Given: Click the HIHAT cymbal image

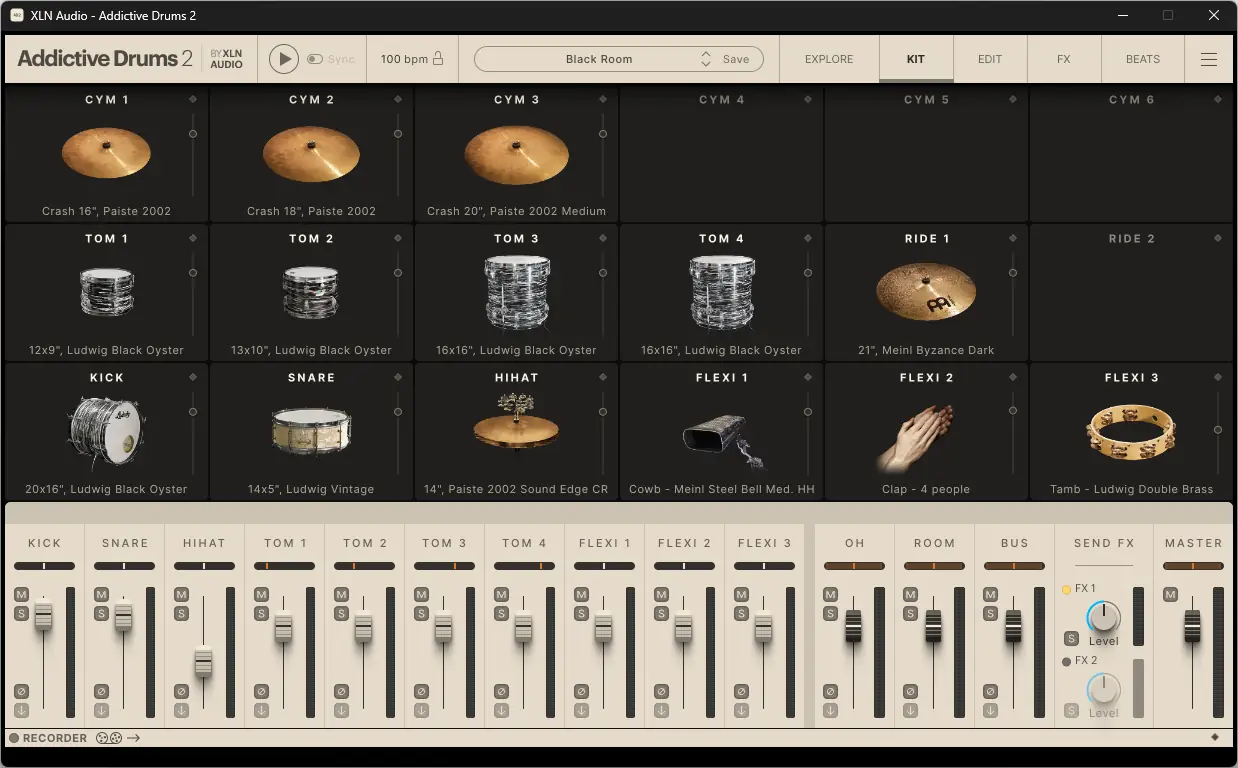Looking at the screenshot, I should tap(516, 424).
